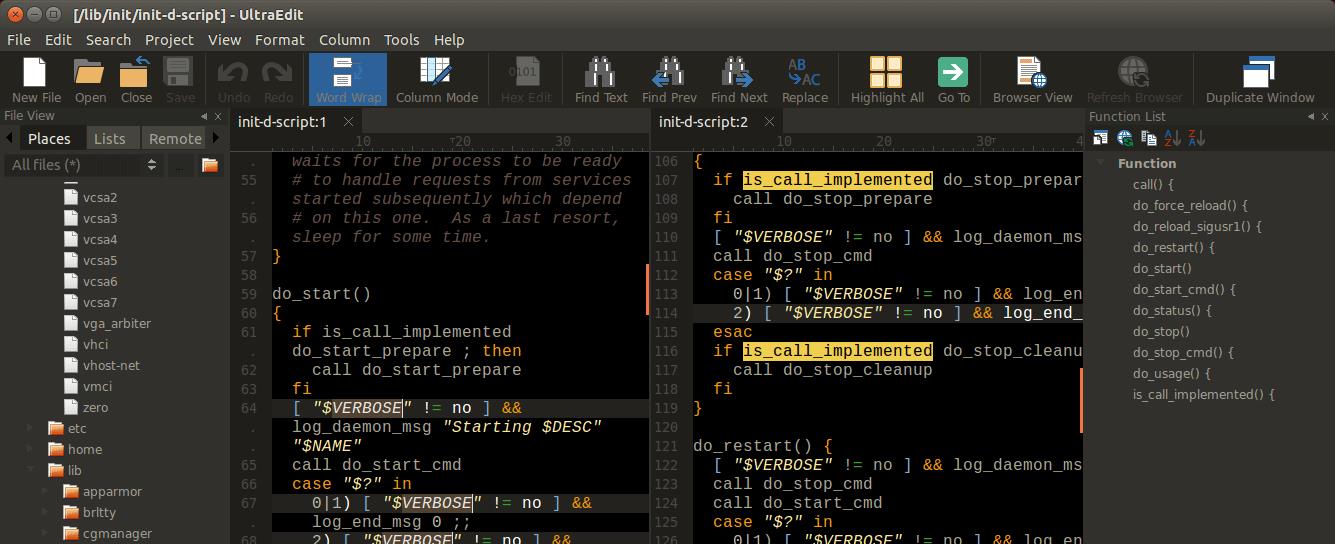The image size is (1335, 544).
Task: Show earlier File View tabs with the left arrow
Action: (x=10, y=138)
